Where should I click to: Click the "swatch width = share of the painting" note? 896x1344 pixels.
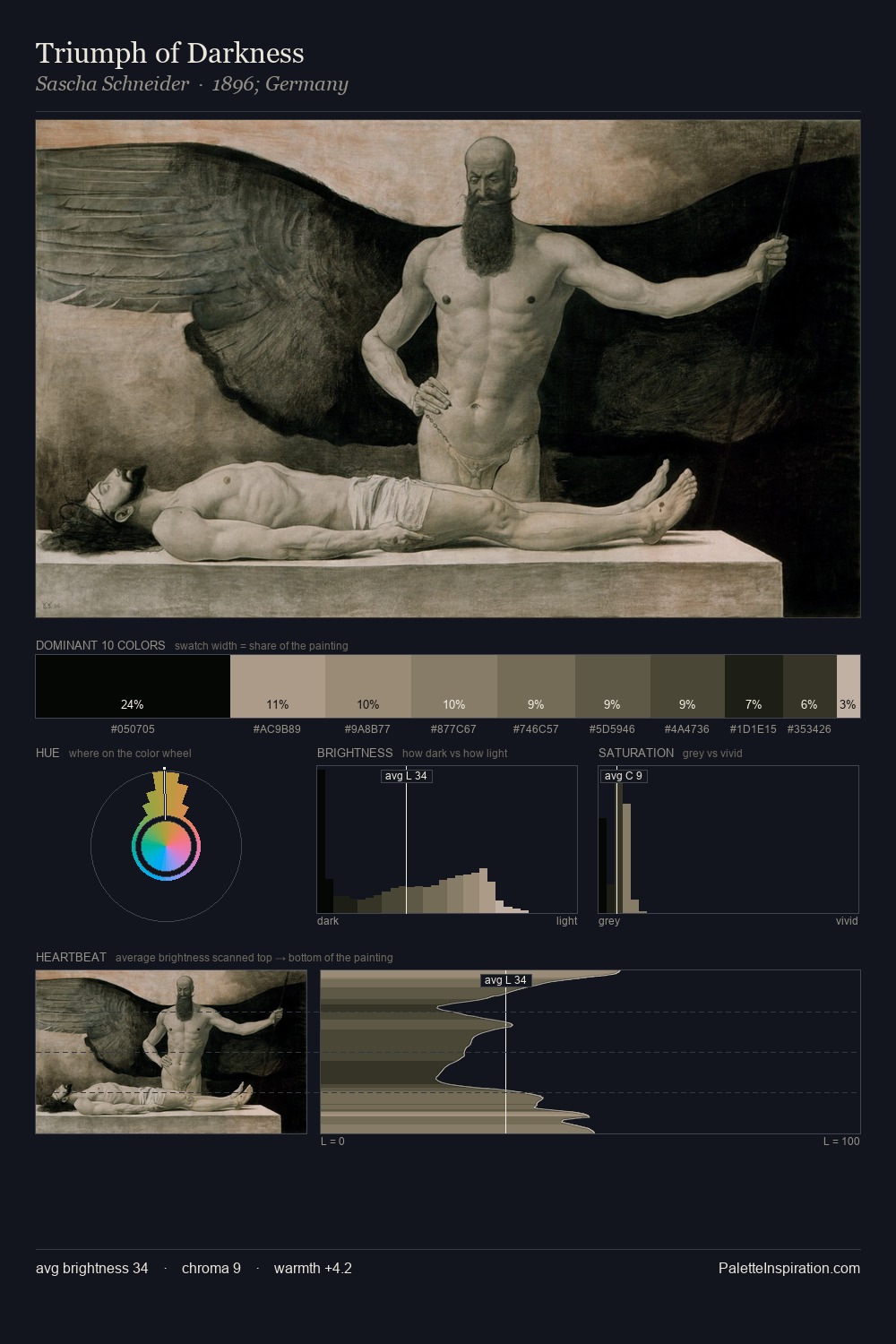262,646
